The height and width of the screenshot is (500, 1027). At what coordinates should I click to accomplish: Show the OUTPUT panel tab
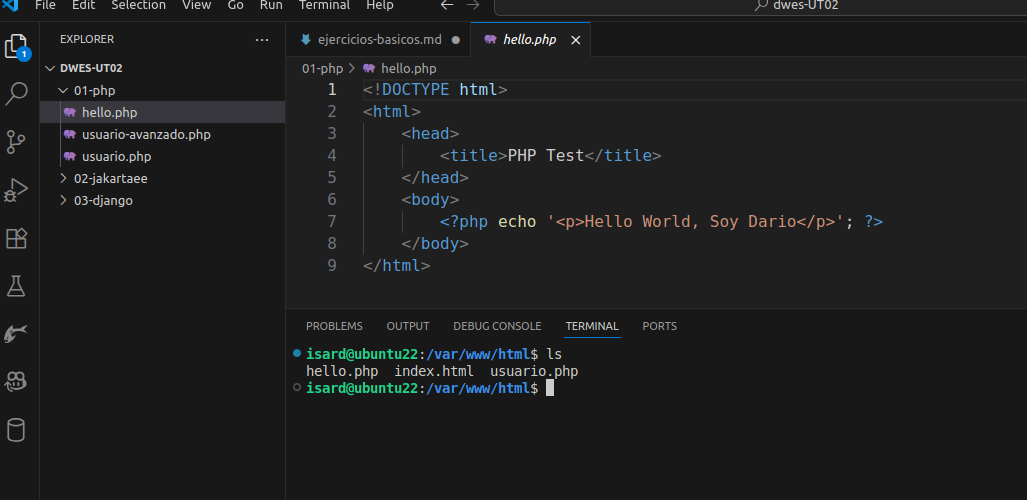pos(407,326)
